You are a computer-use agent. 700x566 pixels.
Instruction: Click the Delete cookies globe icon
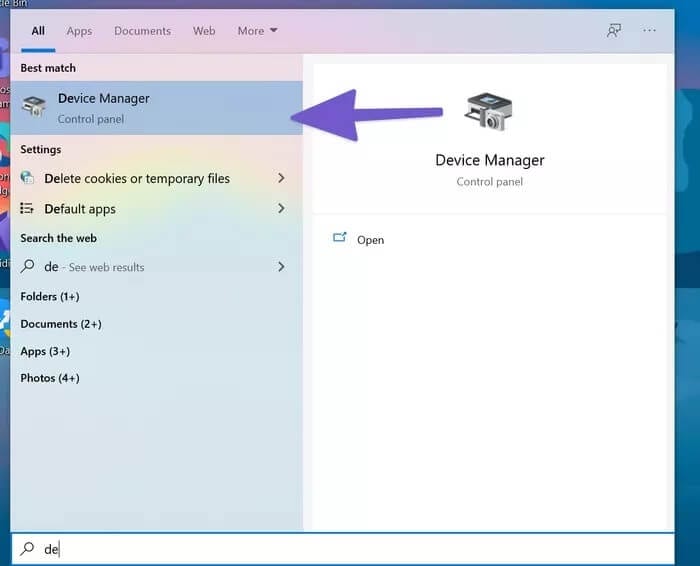27,178
